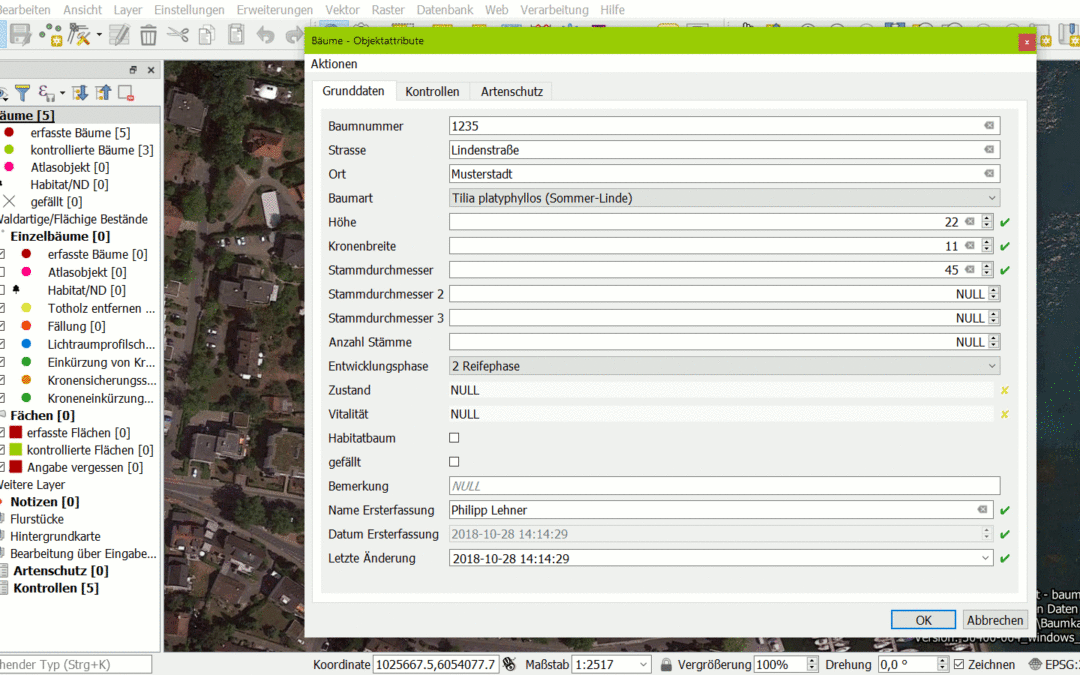Screen dimensions: 1080x675
Task: Open the Artenschutz tab
Action: click(x=511, y=91)
